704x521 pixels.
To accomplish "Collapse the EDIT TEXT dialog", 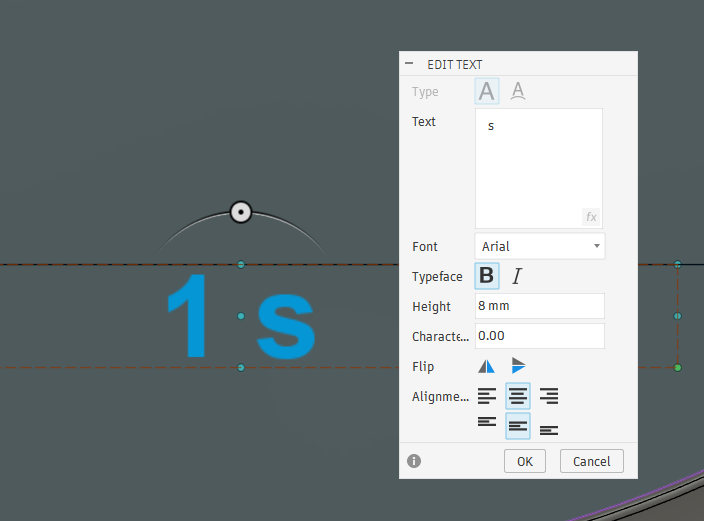I will pyautogui.click(x=409, y=64).
